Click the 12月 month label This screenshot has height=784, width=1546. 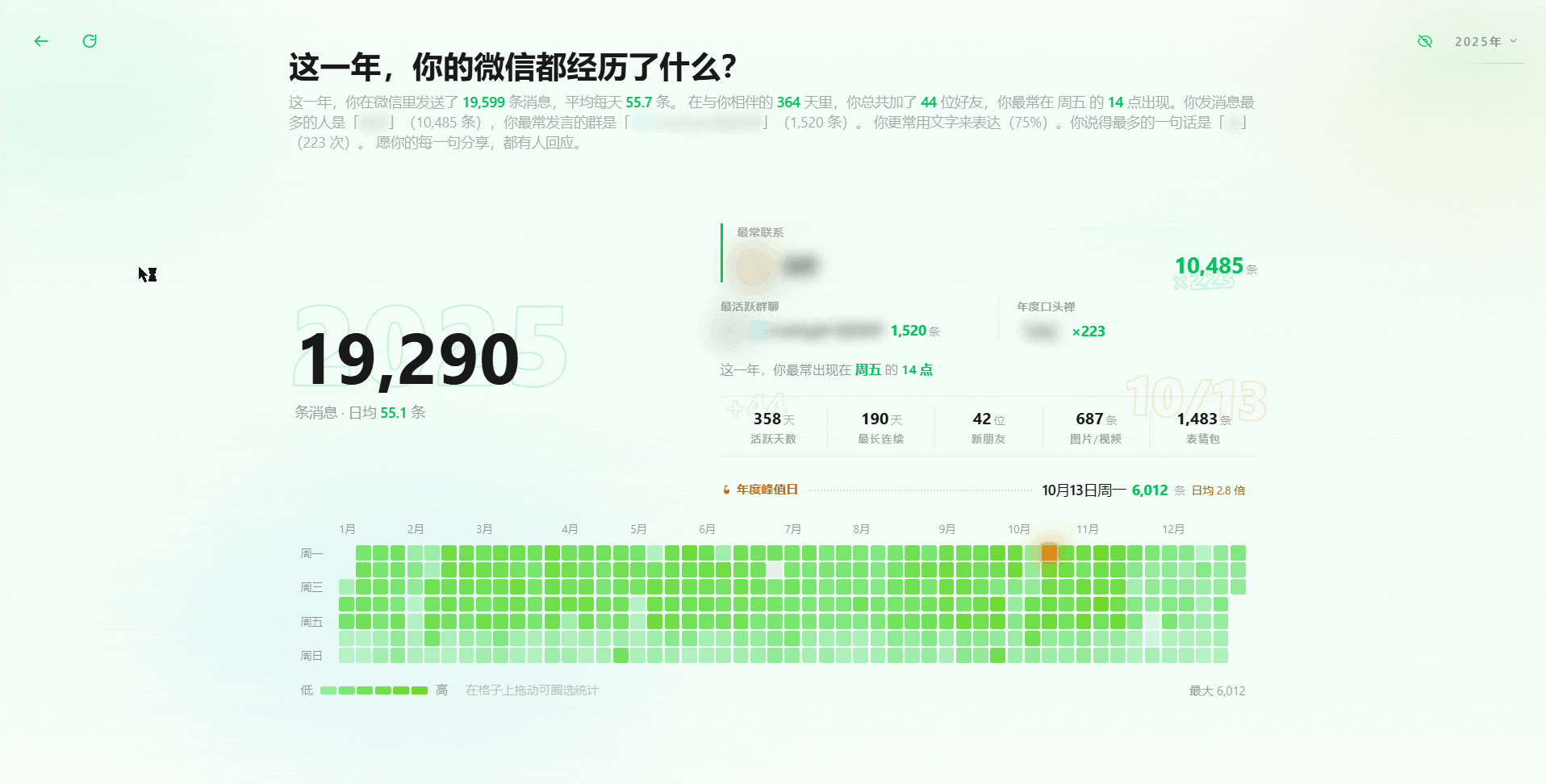(x=1172, y=529)
